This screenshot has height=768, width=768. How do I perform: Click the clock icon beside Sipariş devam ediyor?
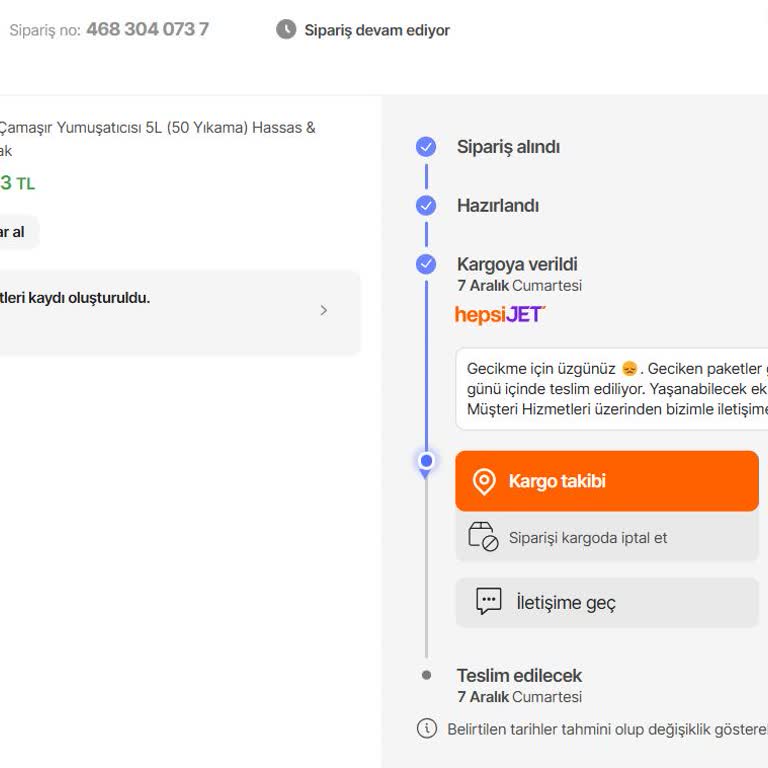pyautogui.click(x=286, y=29)
